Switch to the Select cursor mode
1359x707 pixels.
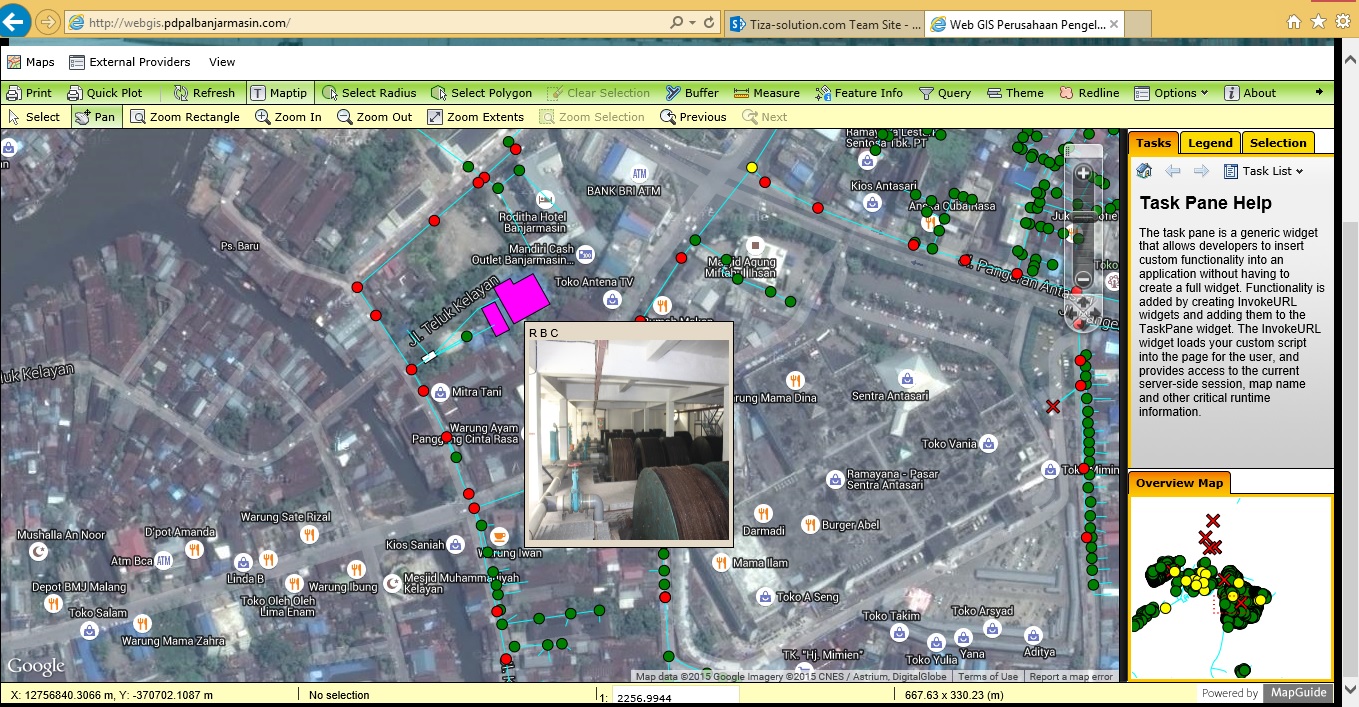(x=33, y=117)
